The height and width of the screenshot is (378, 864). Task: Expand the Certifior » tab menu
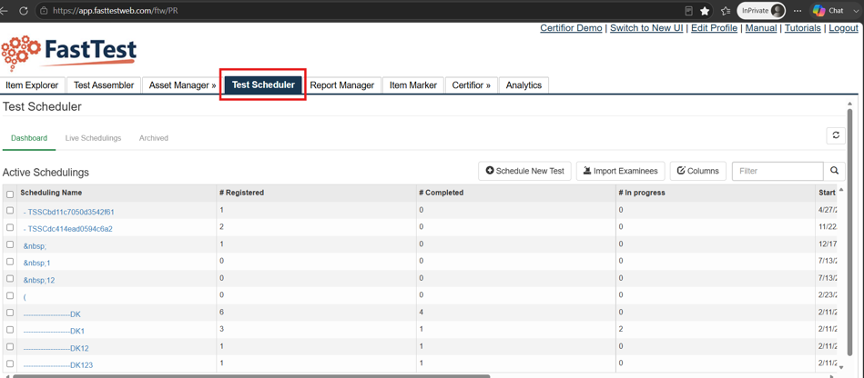click(471, 85)
